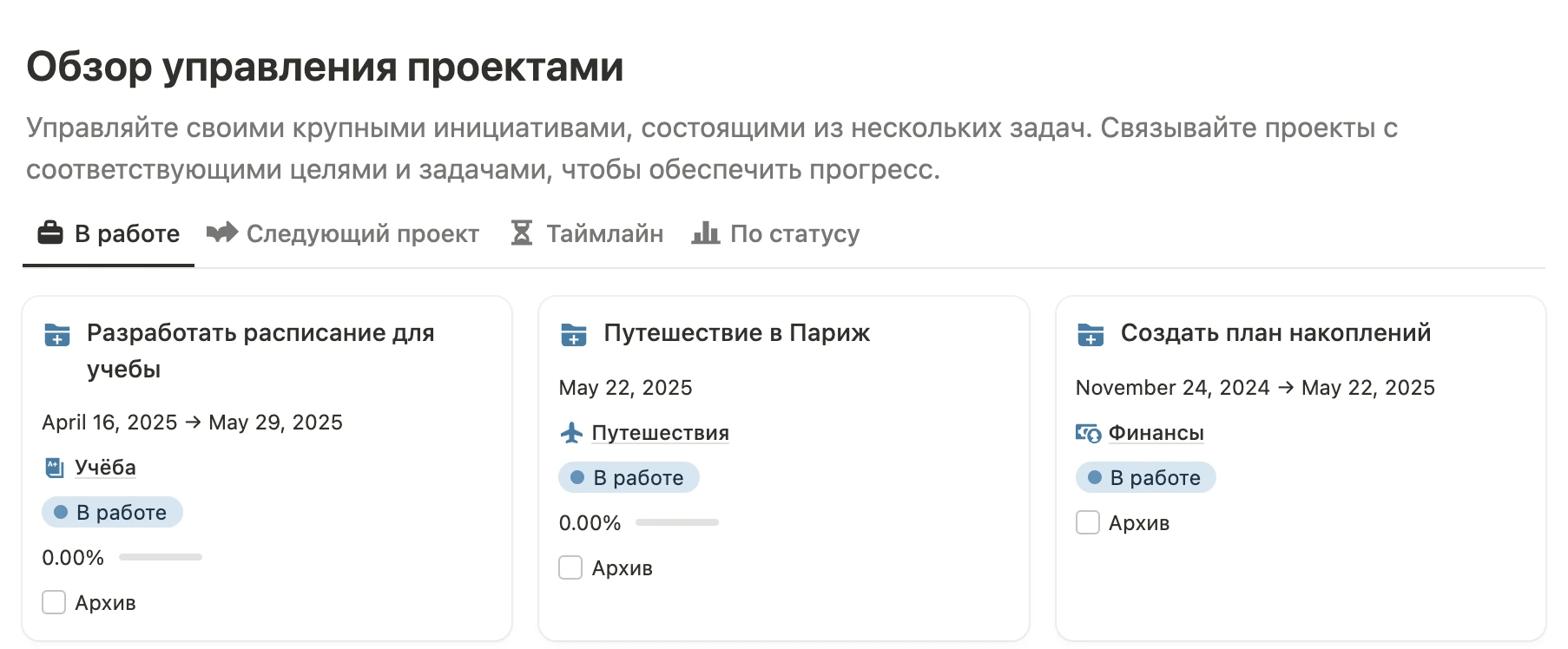Click the hourglass icon beside Таймлайн
1568x649 pixels.
click(521, 233)
